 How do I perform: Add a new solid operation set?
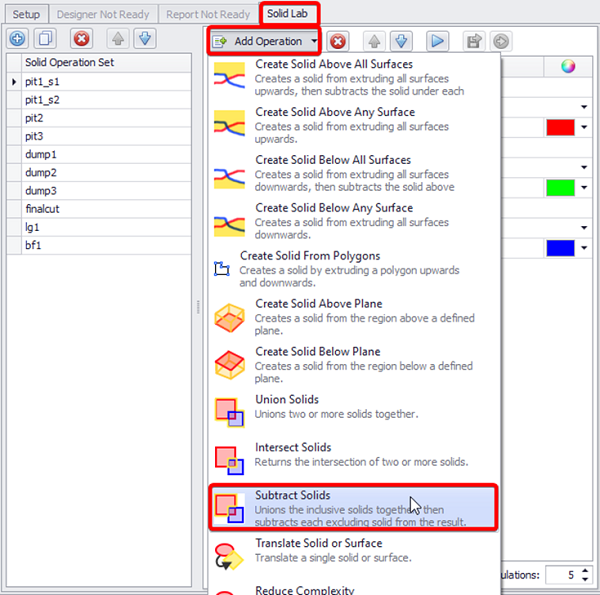click(17, 39)
